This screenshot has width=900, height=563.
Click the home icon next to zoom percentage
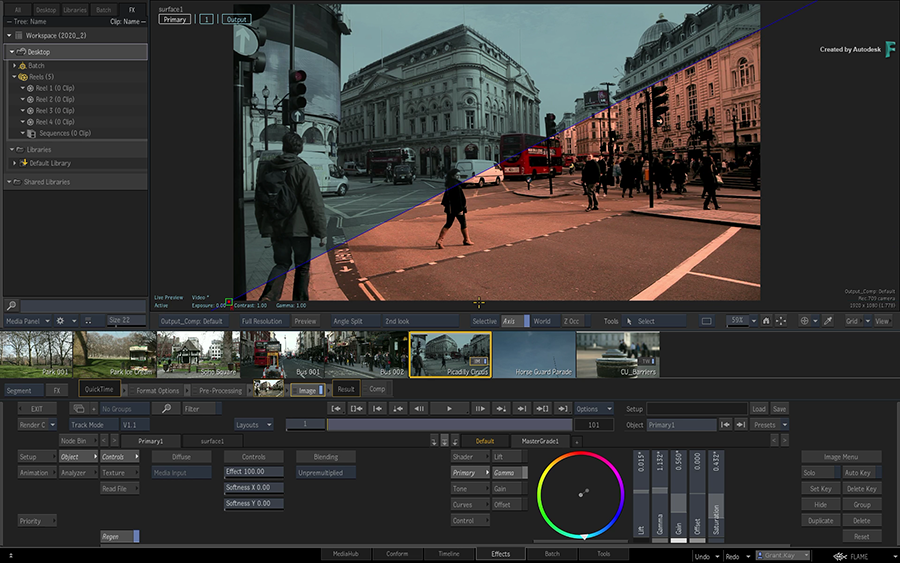pos(766,321)
